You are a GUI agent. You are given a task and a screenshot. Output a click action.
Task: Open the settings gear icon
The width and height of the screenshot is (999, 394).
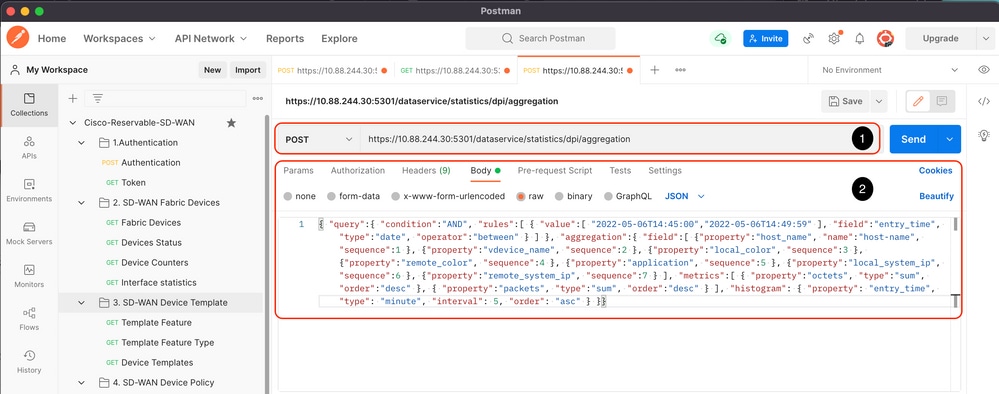point(834,38)
